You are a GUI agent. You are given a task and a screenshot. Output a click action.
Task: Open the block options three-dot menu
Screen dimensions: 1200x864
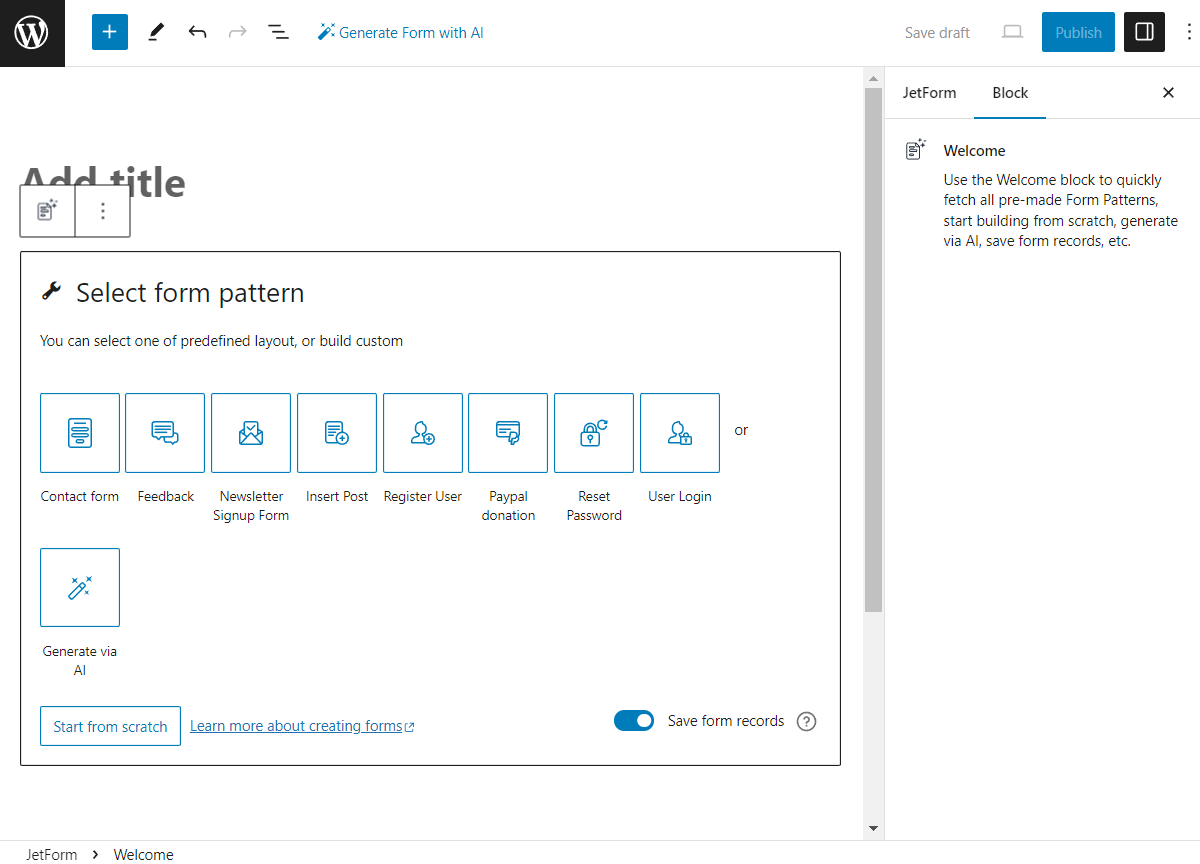(103, 211)
